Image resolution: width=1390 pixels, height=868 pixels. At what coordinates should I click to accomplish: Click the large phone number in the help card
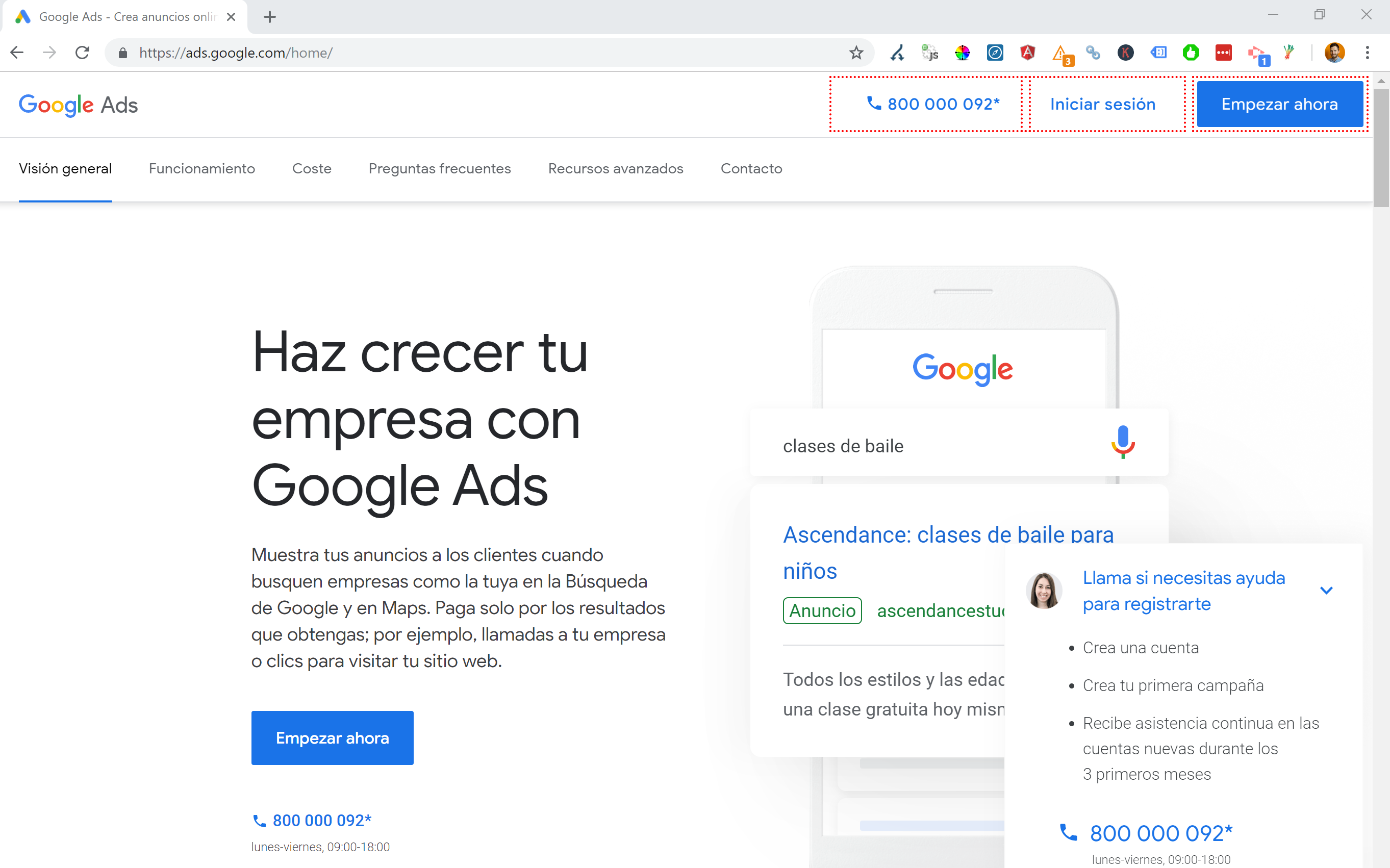coord(1146,833)
